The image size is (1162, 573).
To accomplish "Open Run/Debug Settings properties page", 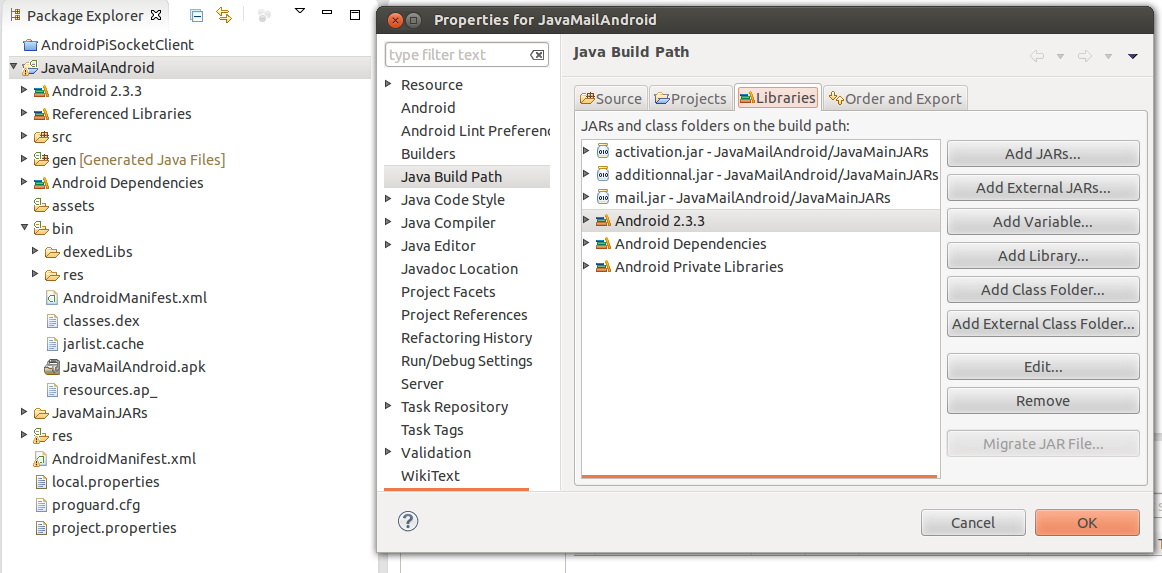I will click(466, 361).
